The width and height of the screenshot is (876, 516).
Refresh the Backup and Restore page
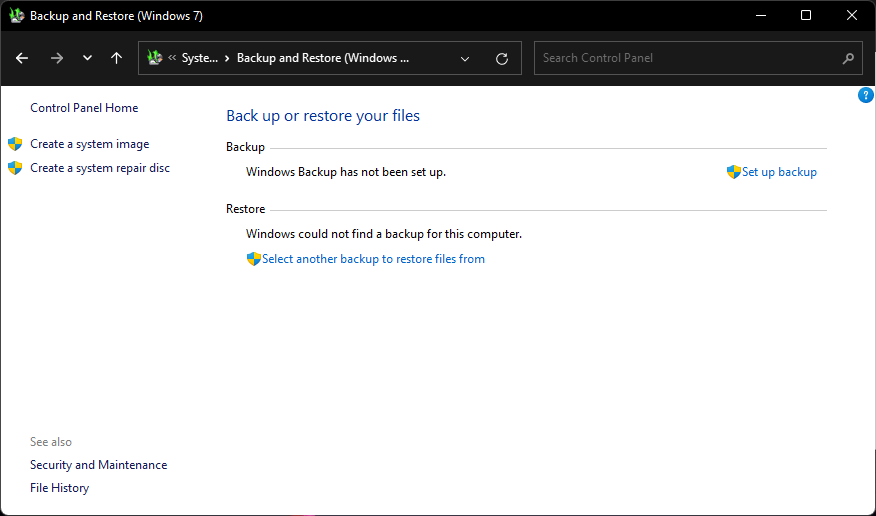(502, 58)
